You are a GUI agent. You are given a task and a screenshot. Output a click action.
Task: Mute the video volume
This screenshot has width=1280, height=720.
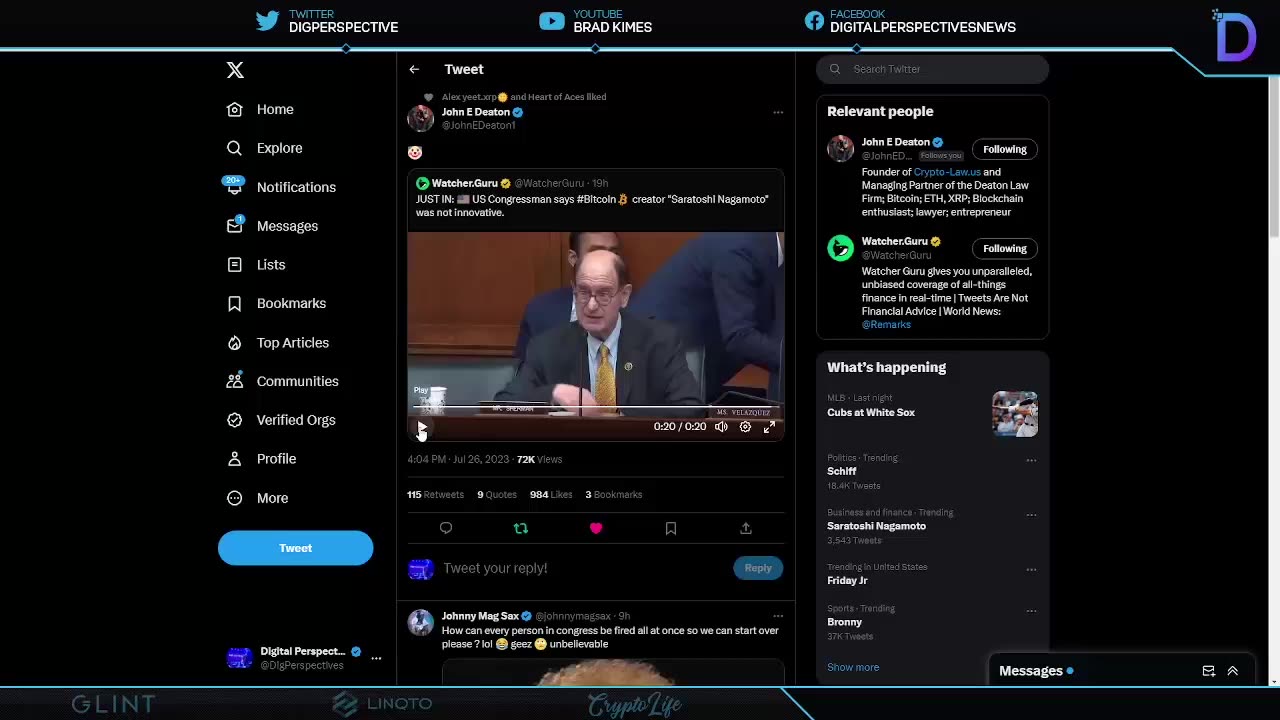coord(721,427)
